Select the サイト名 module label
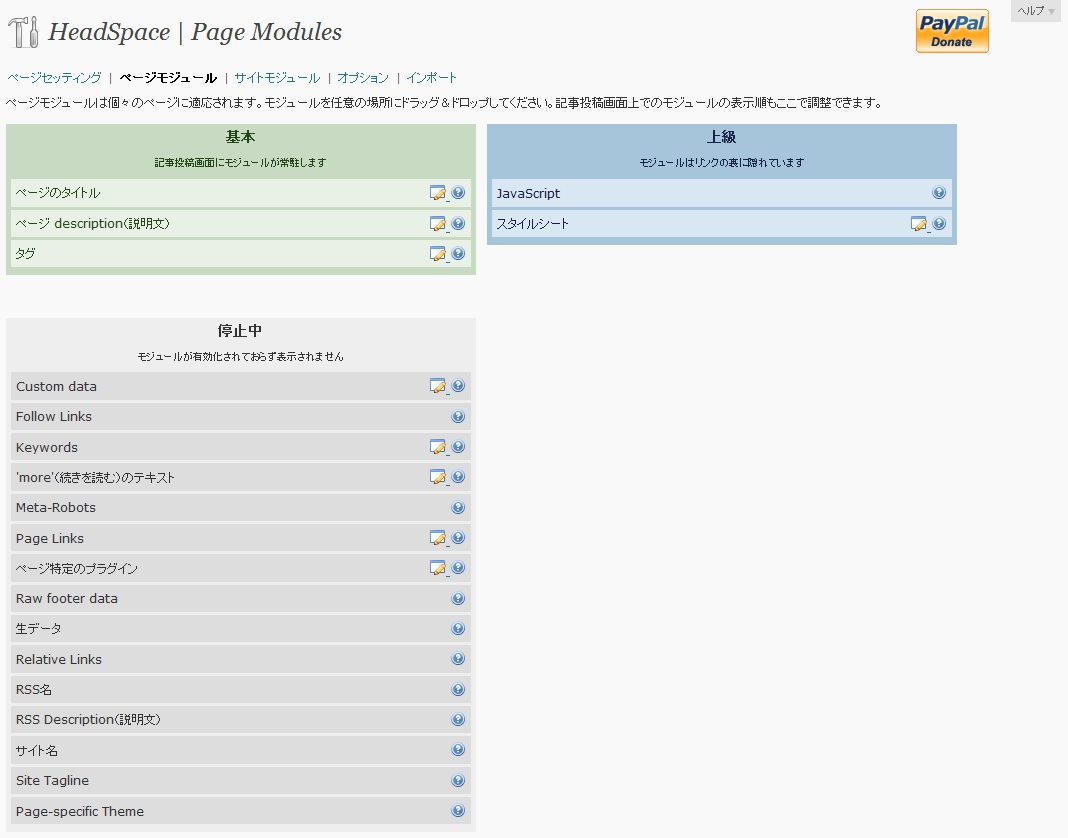 point(37,750)
